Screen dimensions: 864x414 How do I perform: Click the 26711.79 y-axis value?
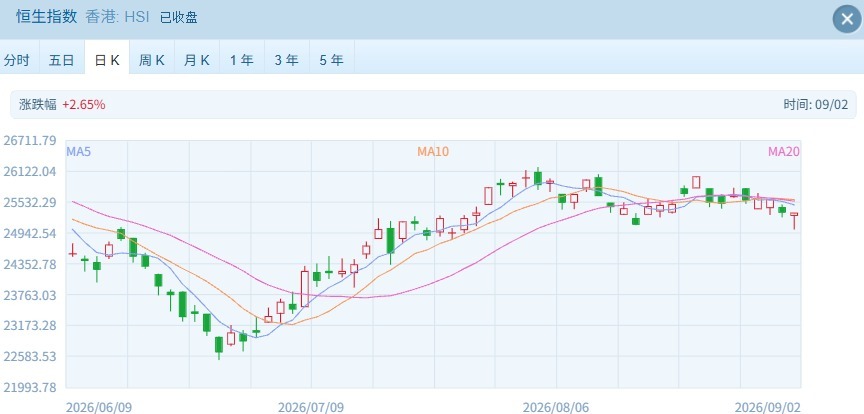point(30,141)
